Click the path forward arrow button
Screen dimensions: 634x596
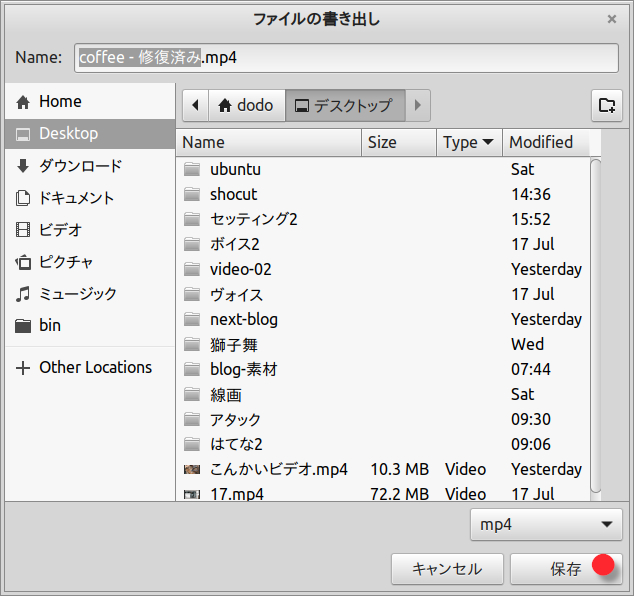pyautogui.click(x=418, y=105)
